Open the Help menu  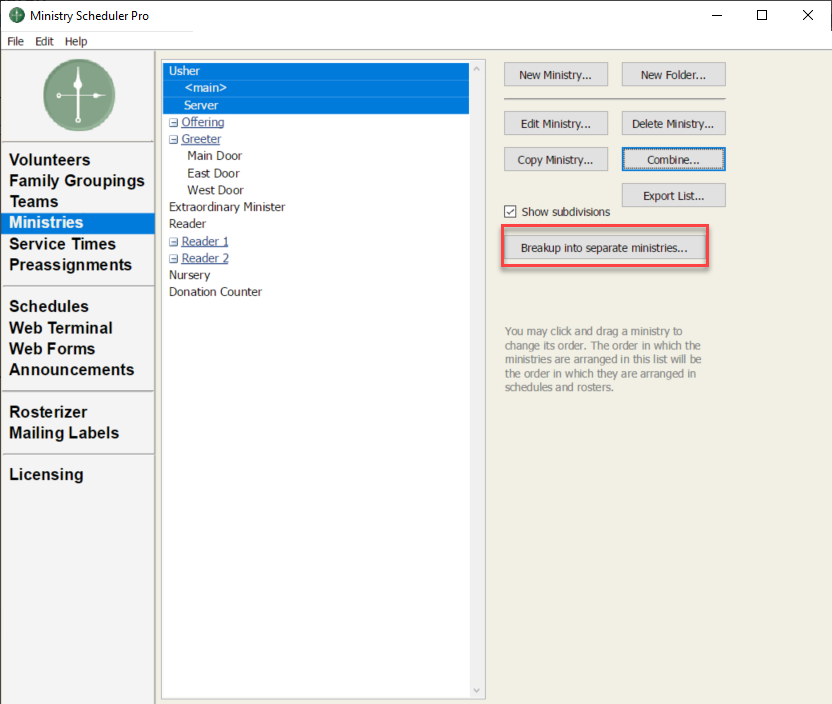pyautogui.click(x=76, y=41)
